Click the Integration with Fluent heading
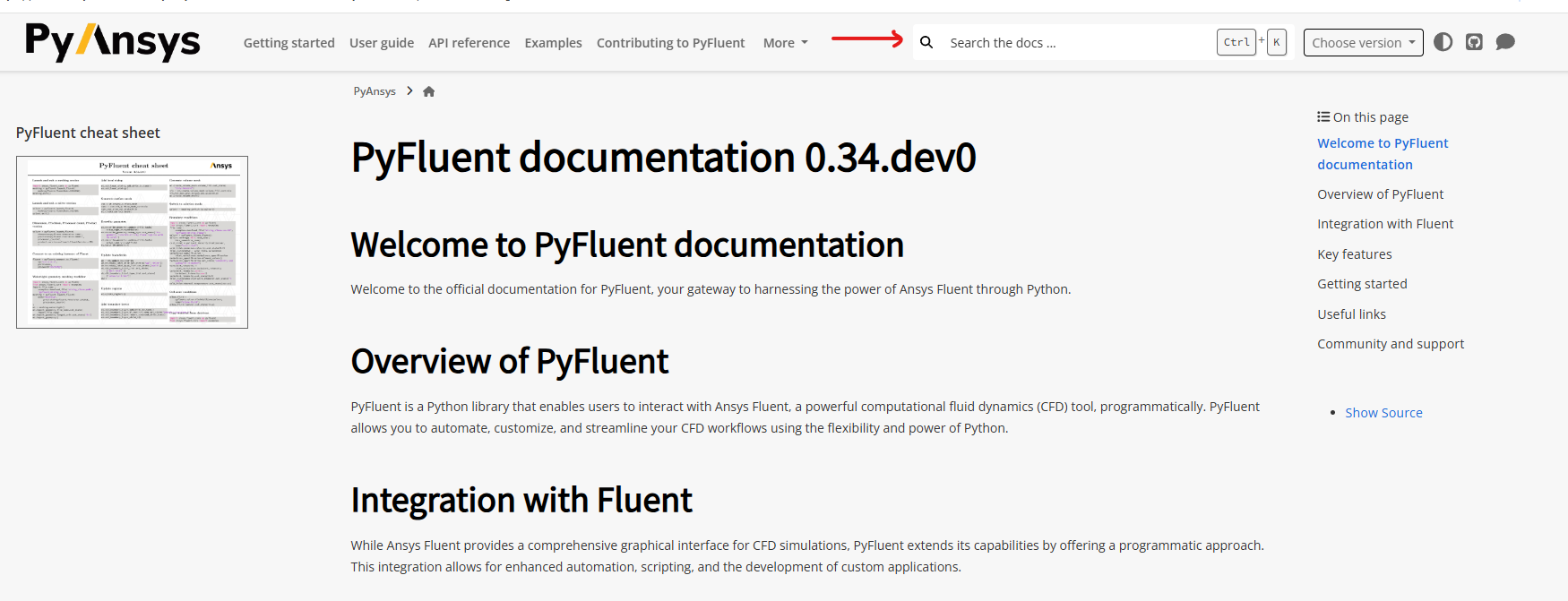Viewport: 1568px width, 601px height. (x=521, y=500)
